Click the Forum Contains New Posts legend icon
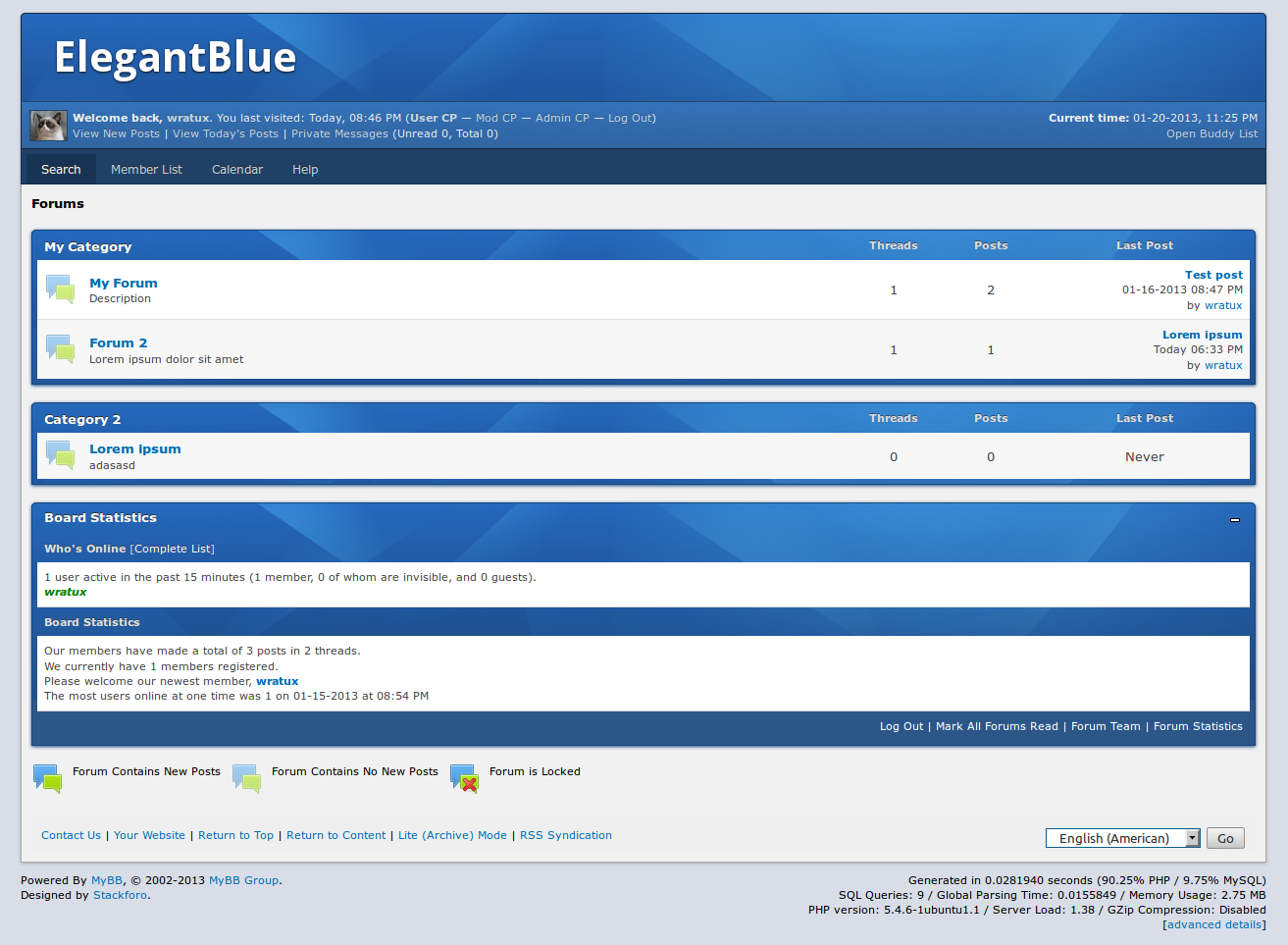Screen dimensions: 1288x945 [48, 778]
